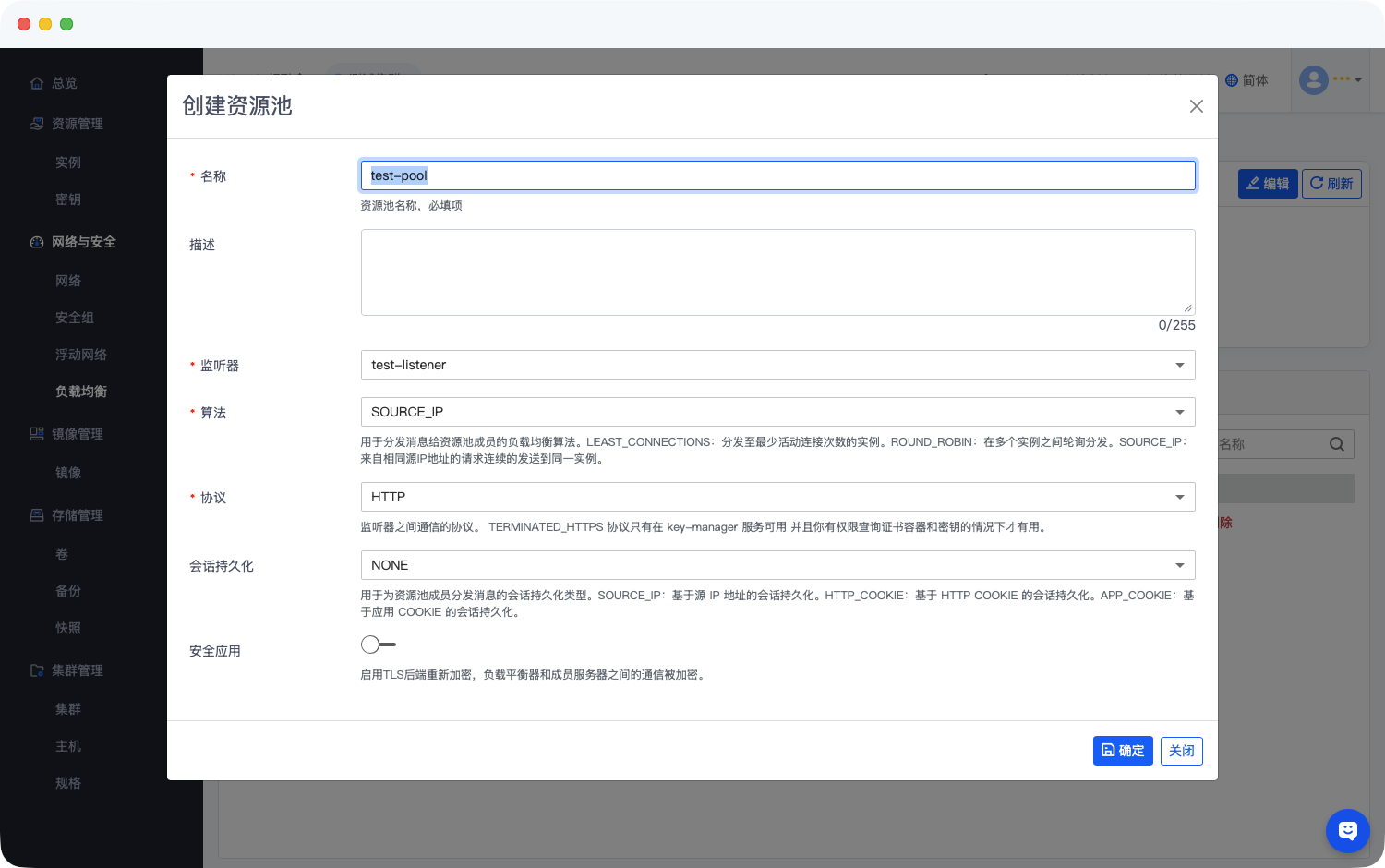Expand the 会话持久化 dropdown showing NONE

(x=777, y=565)
